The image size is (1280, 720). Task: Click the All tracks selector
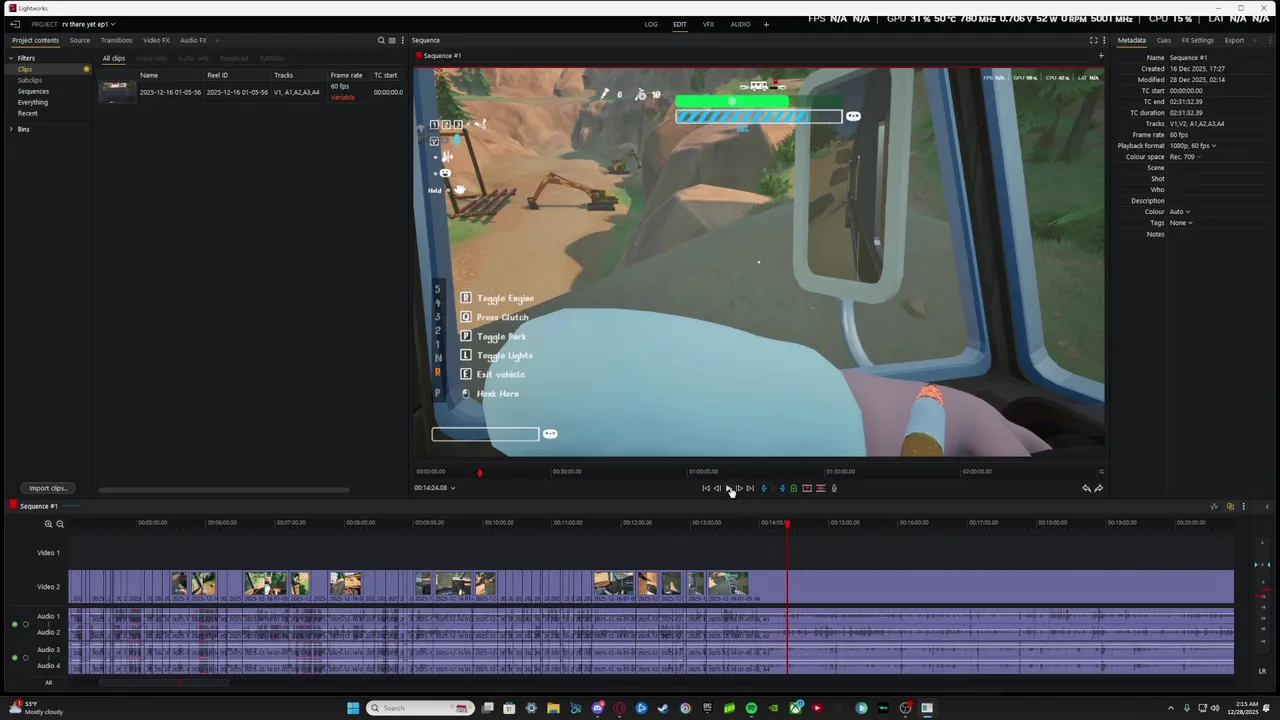(48, 683)
